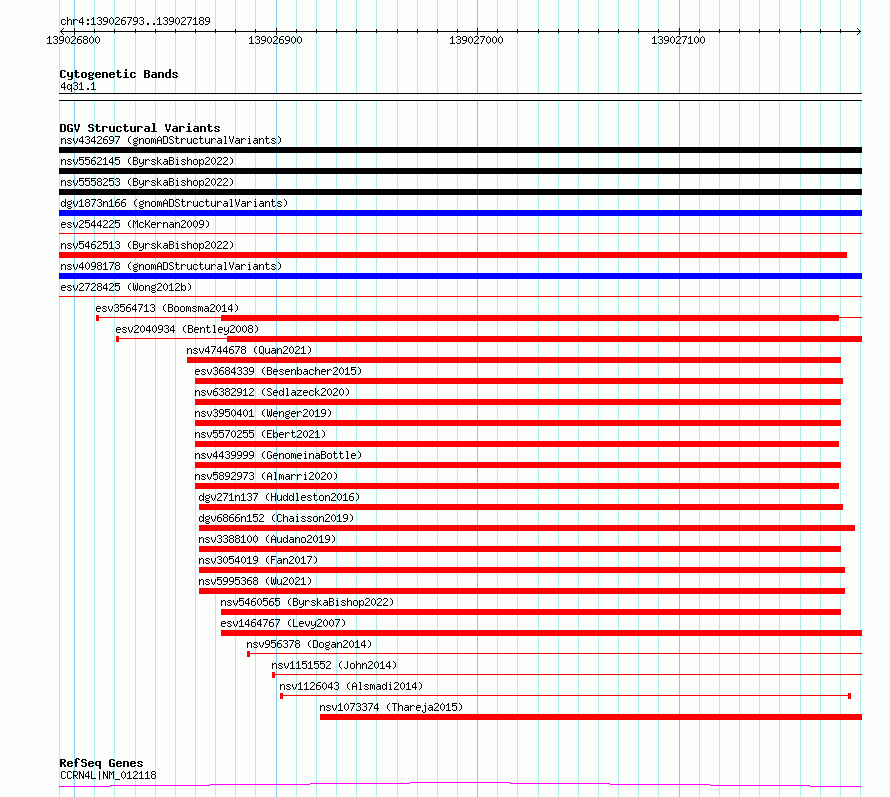The height and width of the screenshot is (797, 890).
Task: Click nsv1073374 (Thareja2015) label
Action: tap(391, 707)
